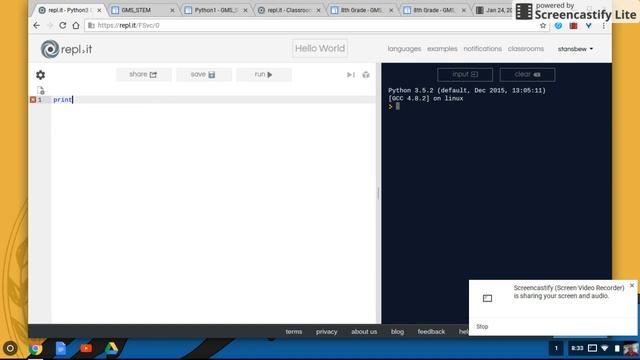The image size is (640, 360).
Task: Click the console prompt line
Action: pyautogui.click(x=496, y=107)
